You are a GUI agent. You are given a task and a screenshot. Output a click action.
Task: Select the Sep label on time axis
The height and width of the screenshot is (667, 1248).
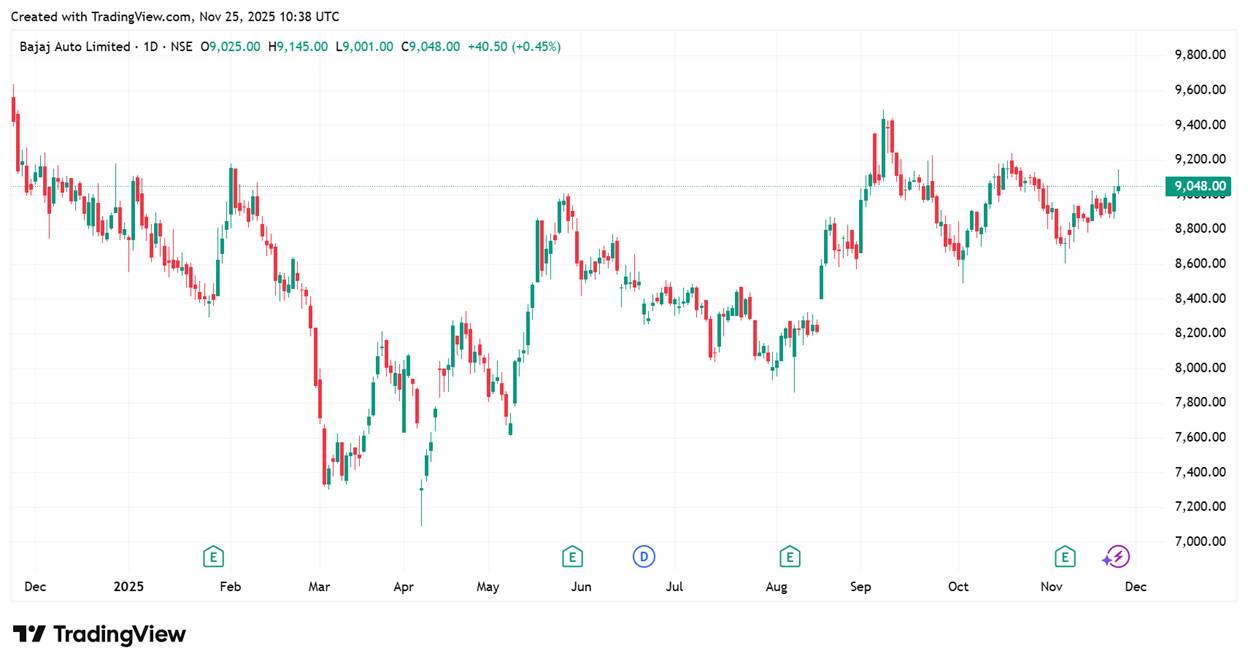861,587
